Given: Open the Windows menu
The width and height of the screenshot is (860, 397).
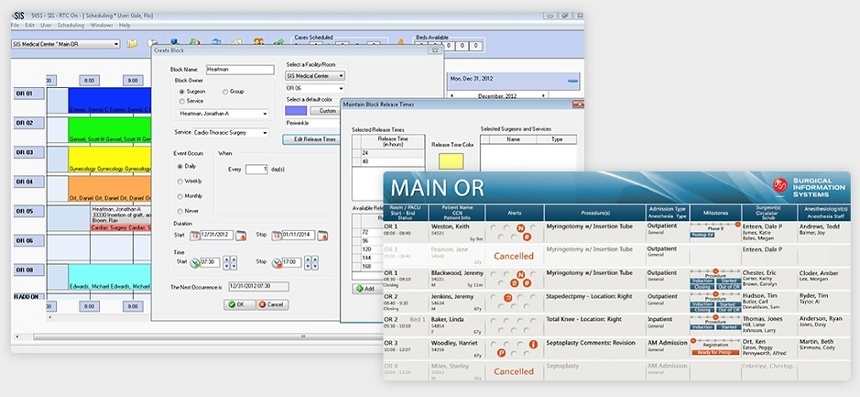Looking at the screenshot, I should click(101, 25).
